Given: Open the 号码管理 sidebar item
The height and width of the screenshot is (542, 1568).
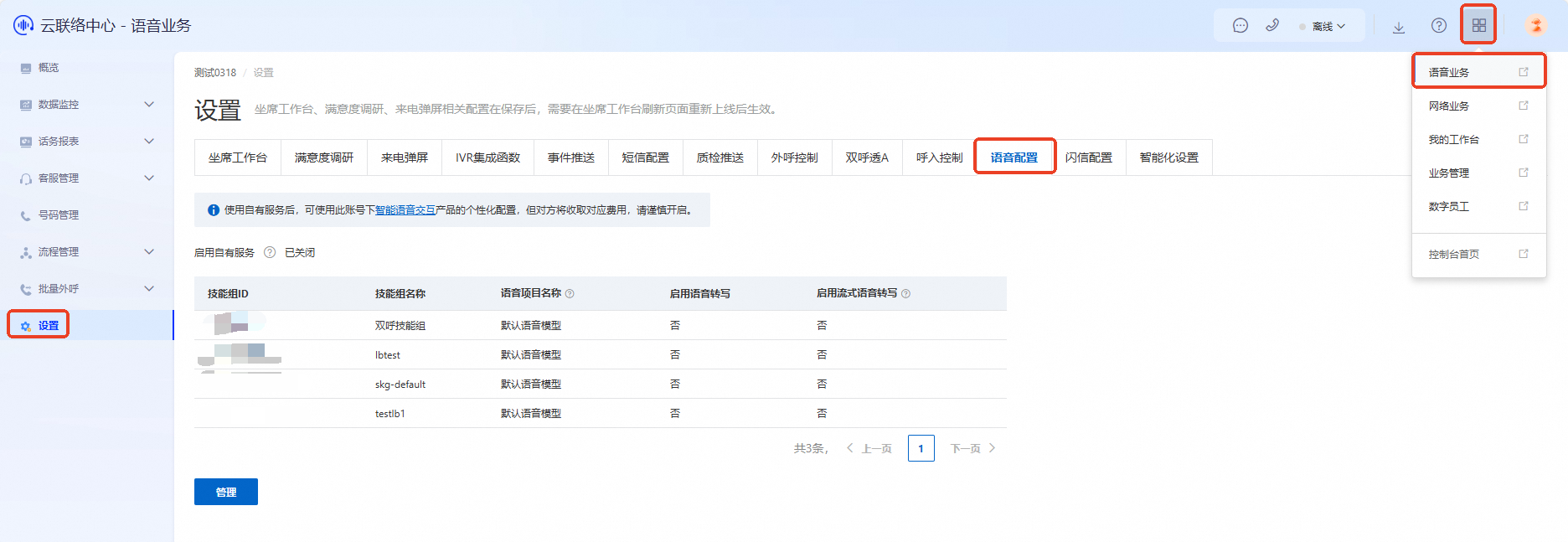Looking at the screenshot, I should click(87, 215).
